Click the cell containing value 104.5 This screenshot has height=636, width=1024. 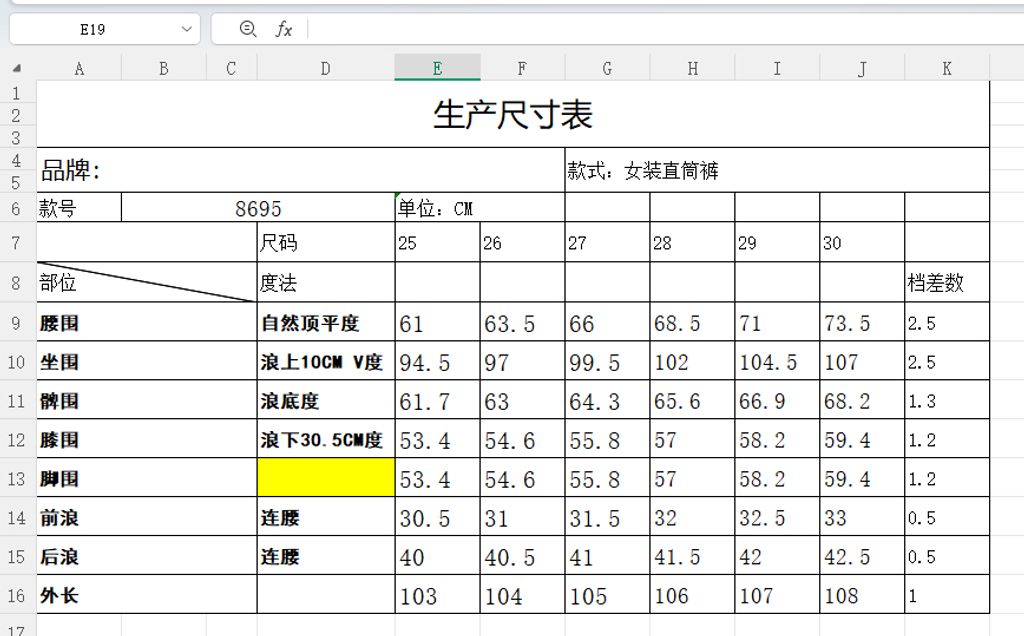tap(775, 361)
